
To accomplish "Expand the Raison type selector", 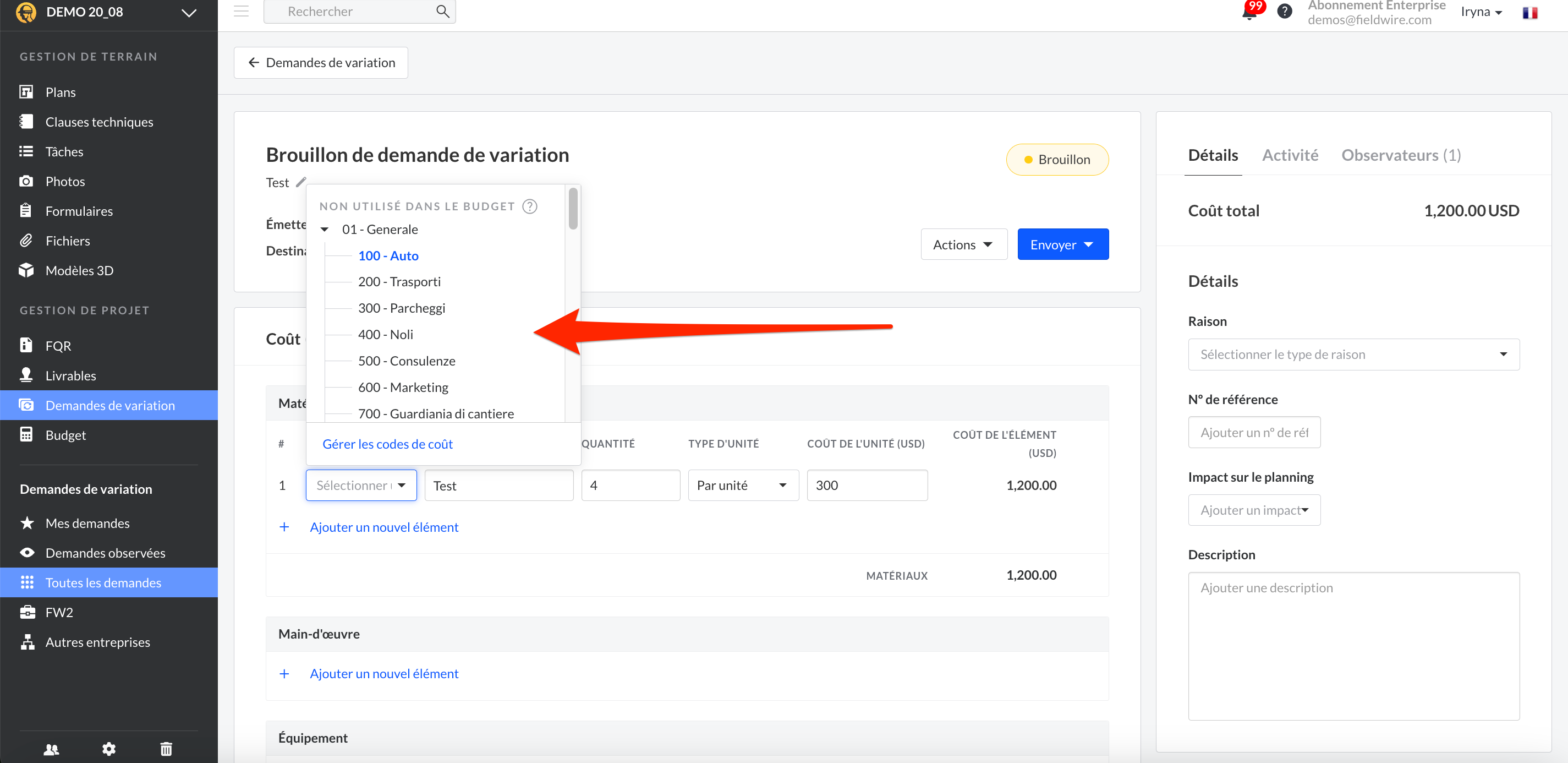I will click(x=1353, y=355).
